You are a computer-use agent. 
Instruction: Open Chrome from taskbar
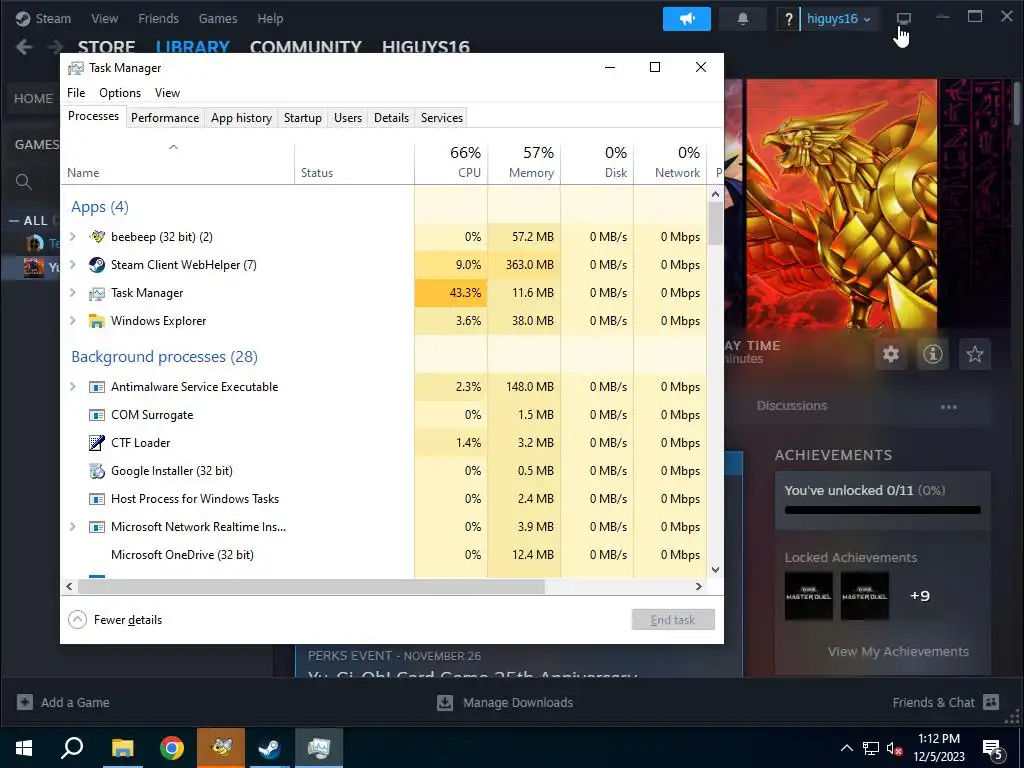pyautogui.click(x=172, y=748)
